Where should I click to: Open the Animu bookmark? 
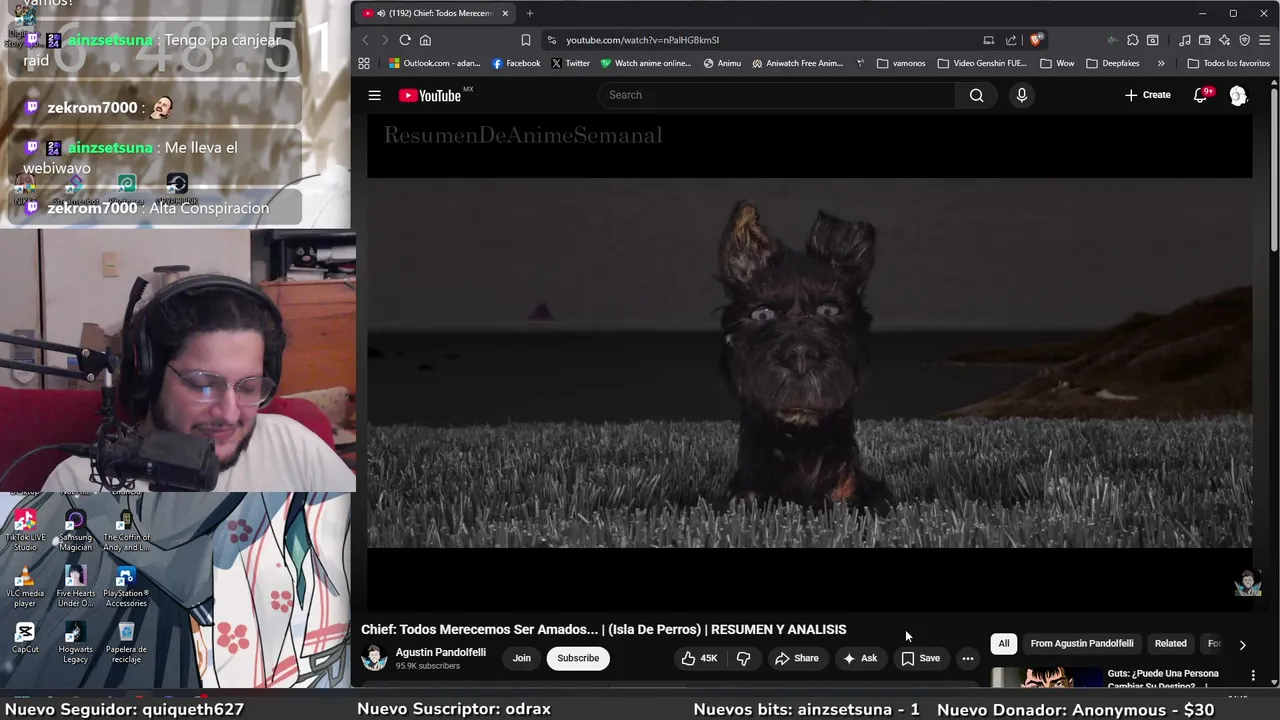click(722, 63)
